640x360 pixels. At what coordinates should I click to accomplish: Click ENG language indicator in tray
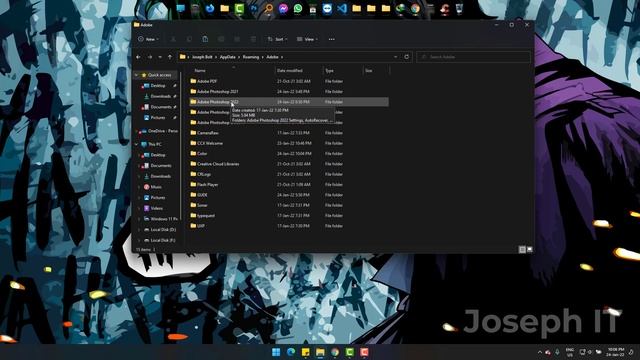[569, 352]
